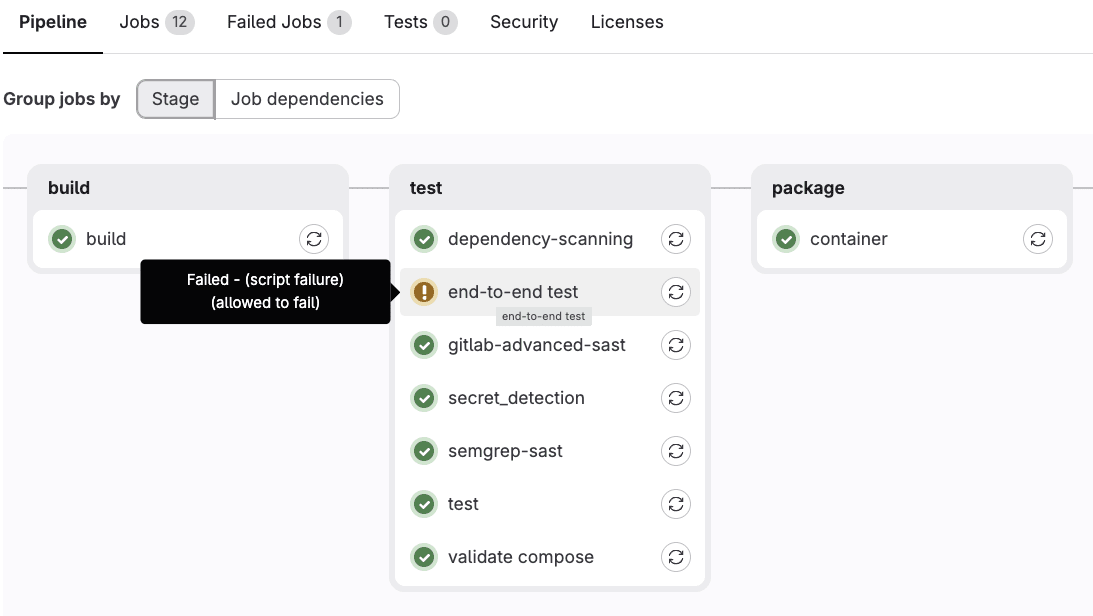Click end-to-end test warning status icon
1093x616 pixels.
tap(424, 292)
